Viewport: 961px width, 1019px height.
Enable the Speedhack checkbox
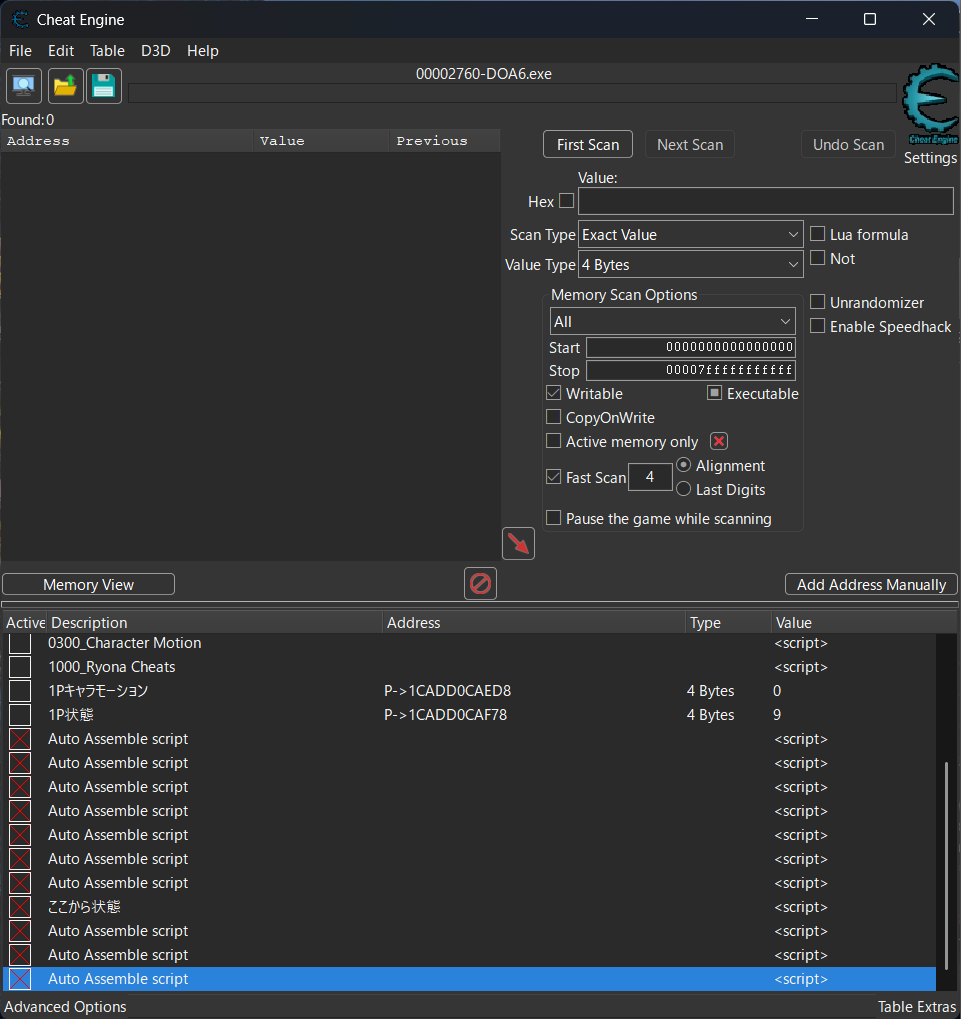coord(817,327)
